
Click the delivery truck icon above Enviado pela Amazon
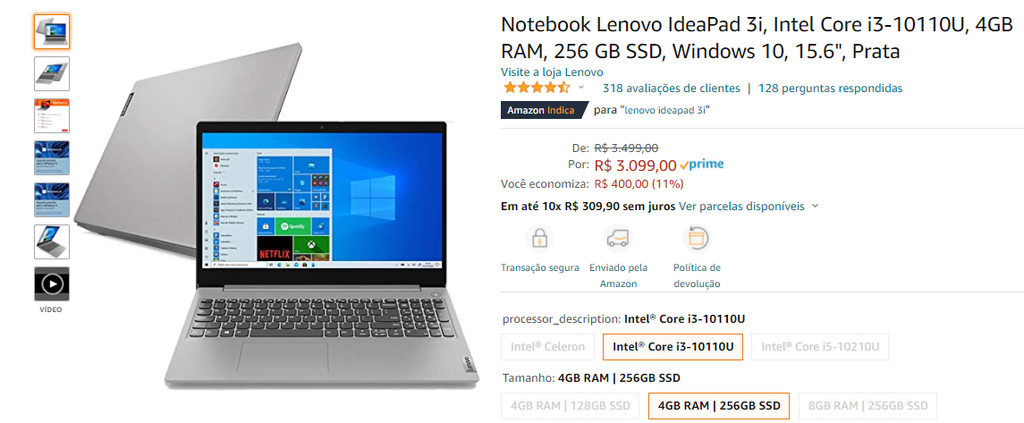(x=618, y=239)
